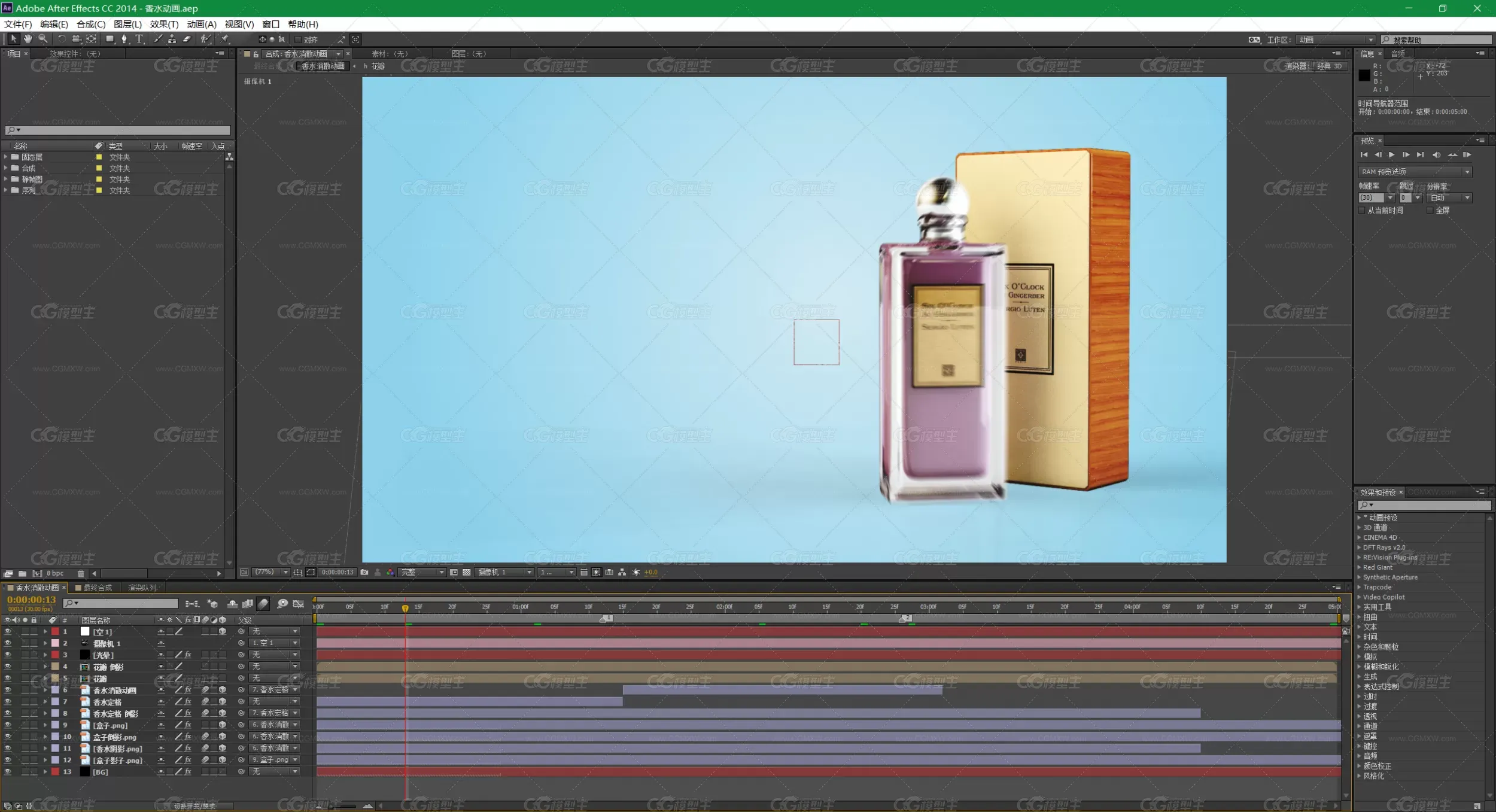Click the play button in preview panel
Image resolution: width=1496 pixels, height=812 pixels.
pos(1392,155)
